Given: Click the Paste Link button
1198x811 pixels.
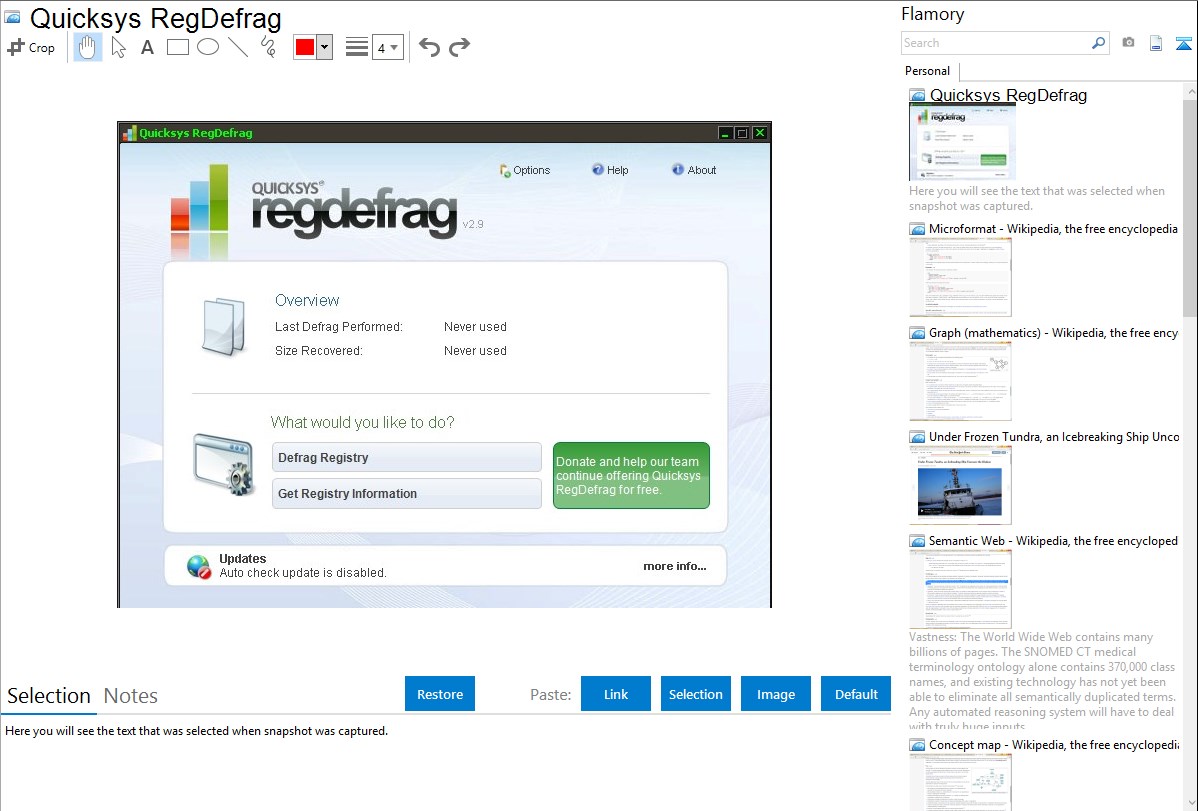Looking at the screenshot, I should 616,694.
